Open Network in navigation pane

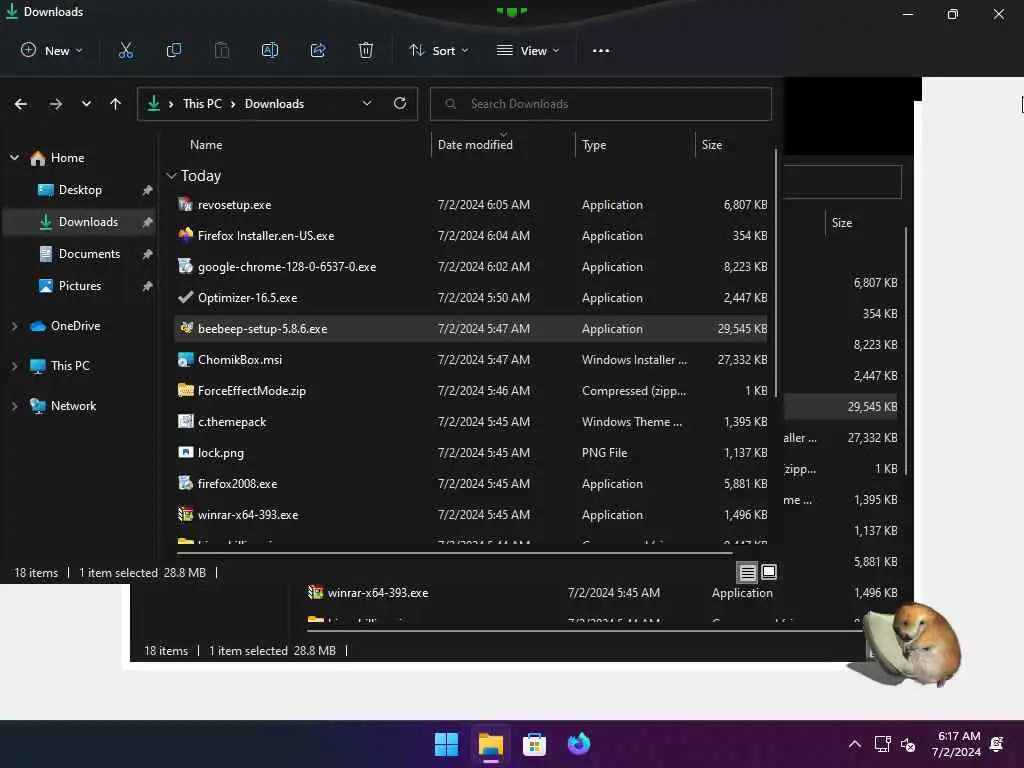73,406
